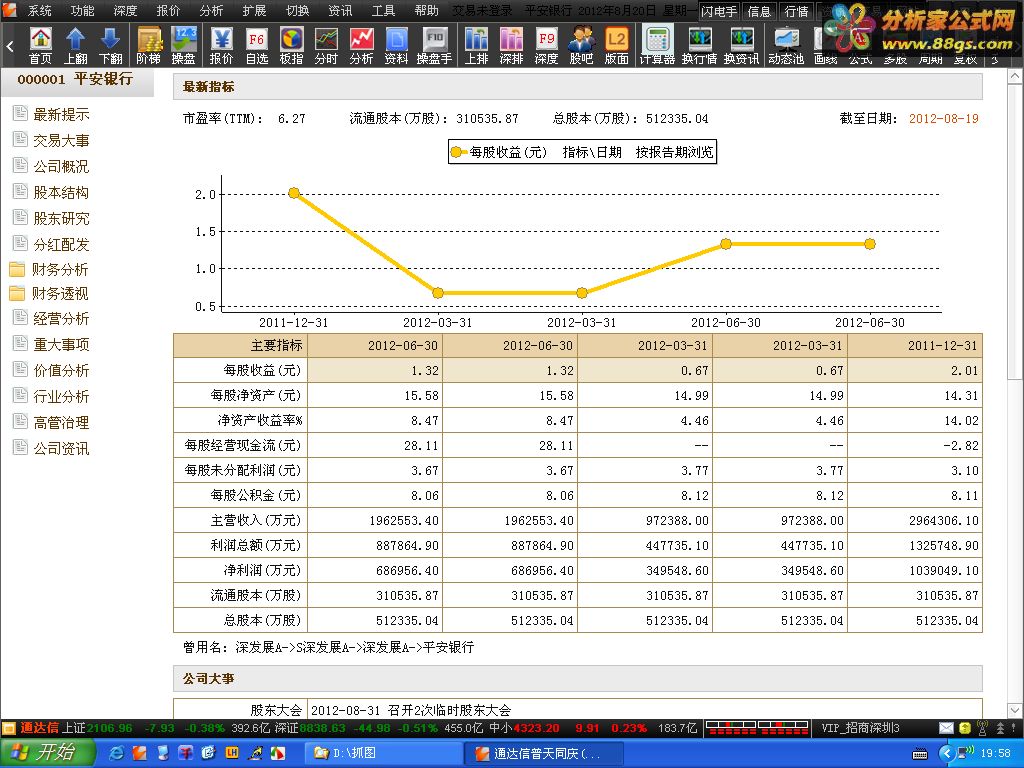
Task: Open 自选 F6 watchlist icon
Action: (257, 45)
